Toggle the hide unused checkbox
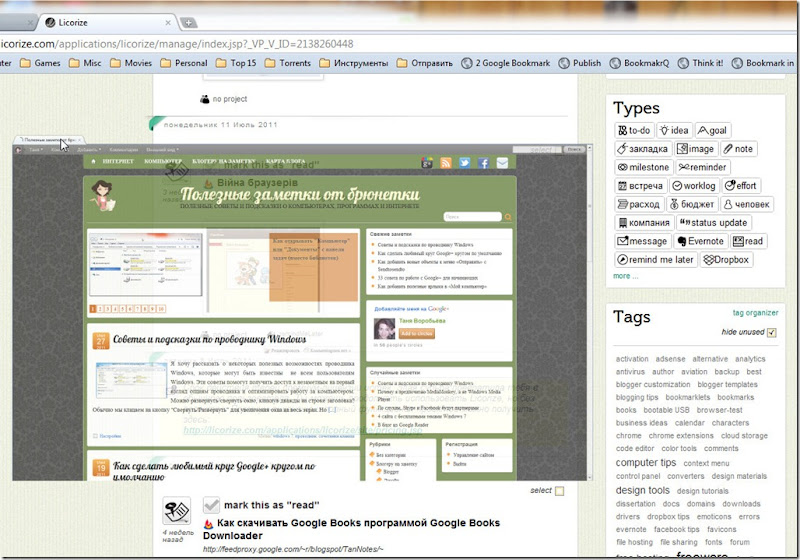800x560 pixels. point(771,333)
